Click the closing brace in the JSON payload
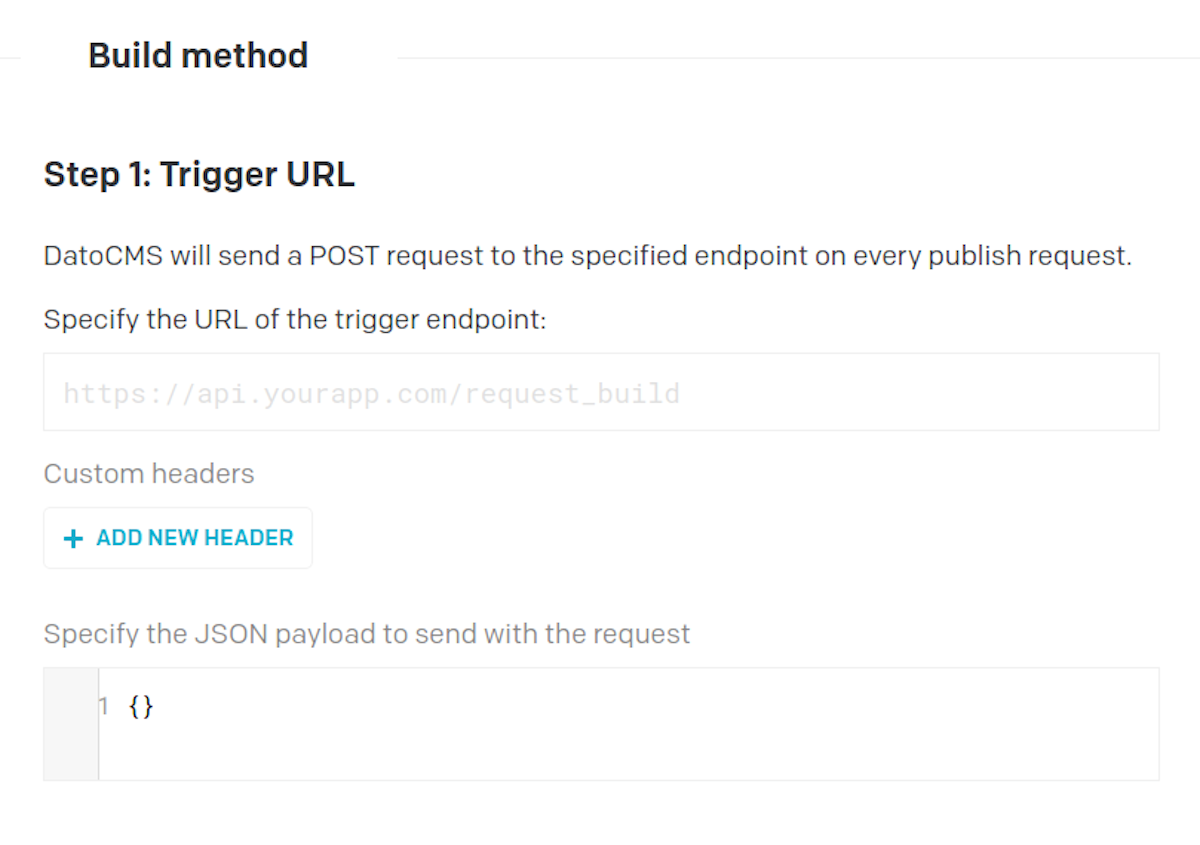Image resolution: width=1200 pixels, height=845 pixels. pos(148,707)
